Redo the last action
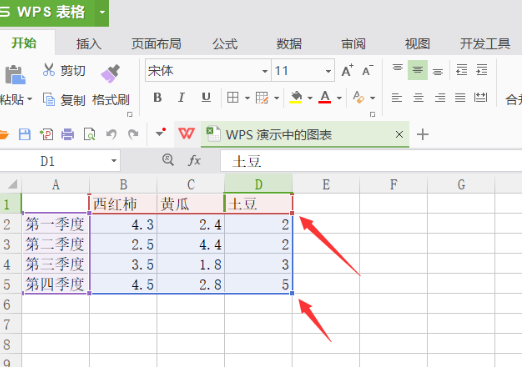522x367 pixels. [x=133, y=135]
